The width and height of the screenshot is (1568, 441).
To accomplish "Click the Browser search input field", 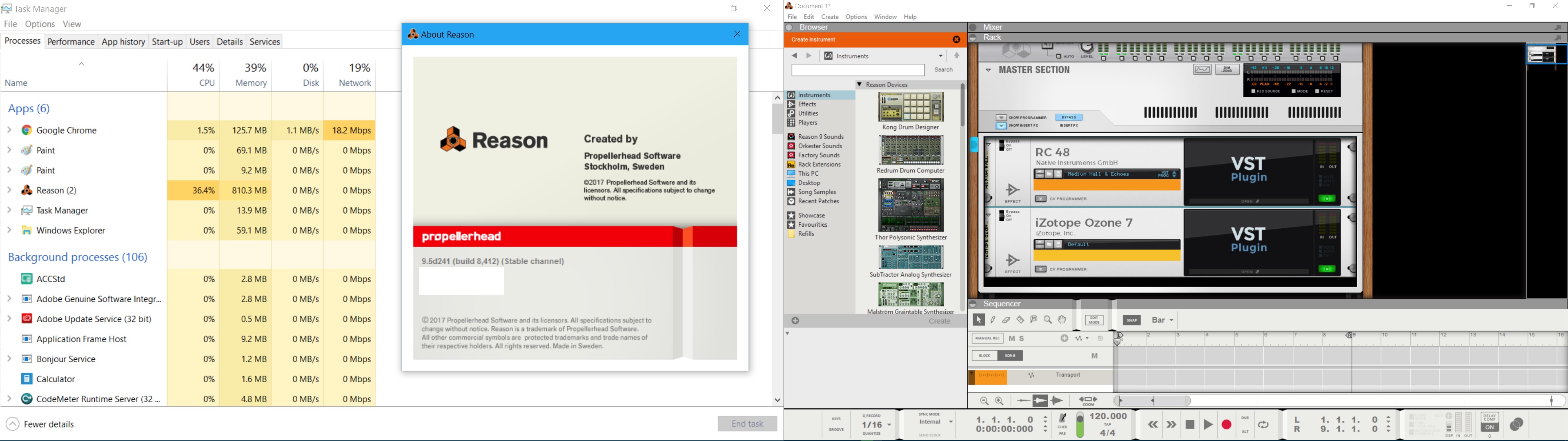I will (858, 70).
